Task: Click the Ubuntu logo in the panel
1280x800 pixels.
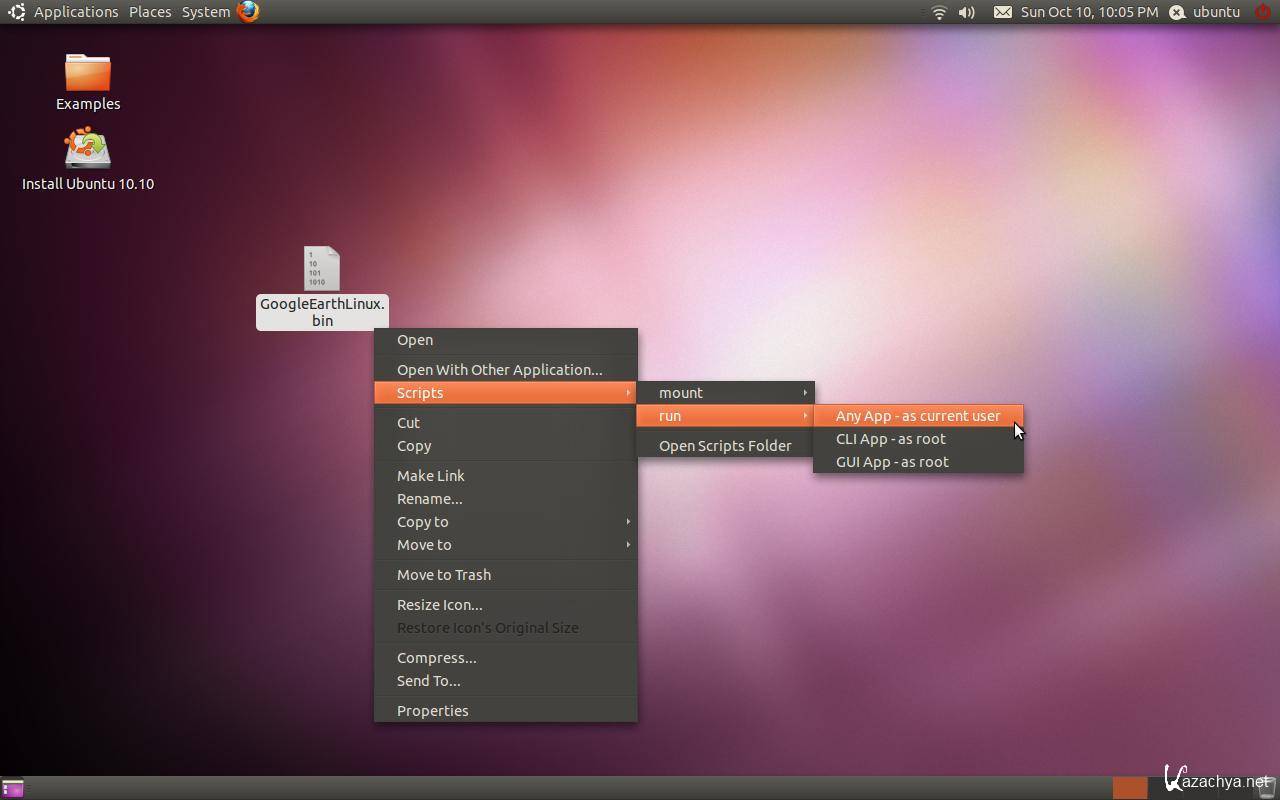Action: [16, 12]
